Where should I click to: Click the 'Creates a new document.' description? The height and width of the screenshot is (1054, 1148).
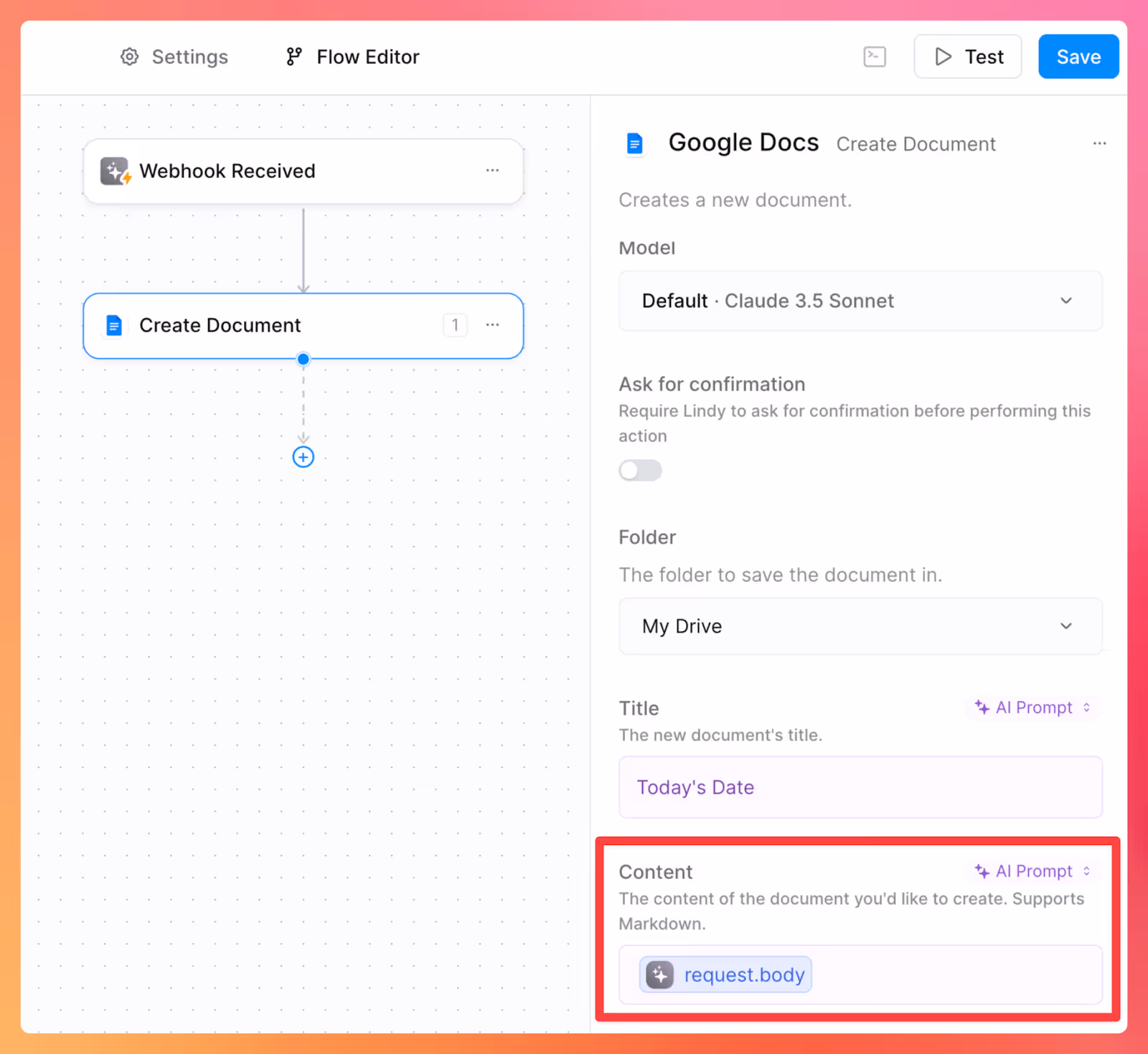pyautogui.click(x=735, y=200)
